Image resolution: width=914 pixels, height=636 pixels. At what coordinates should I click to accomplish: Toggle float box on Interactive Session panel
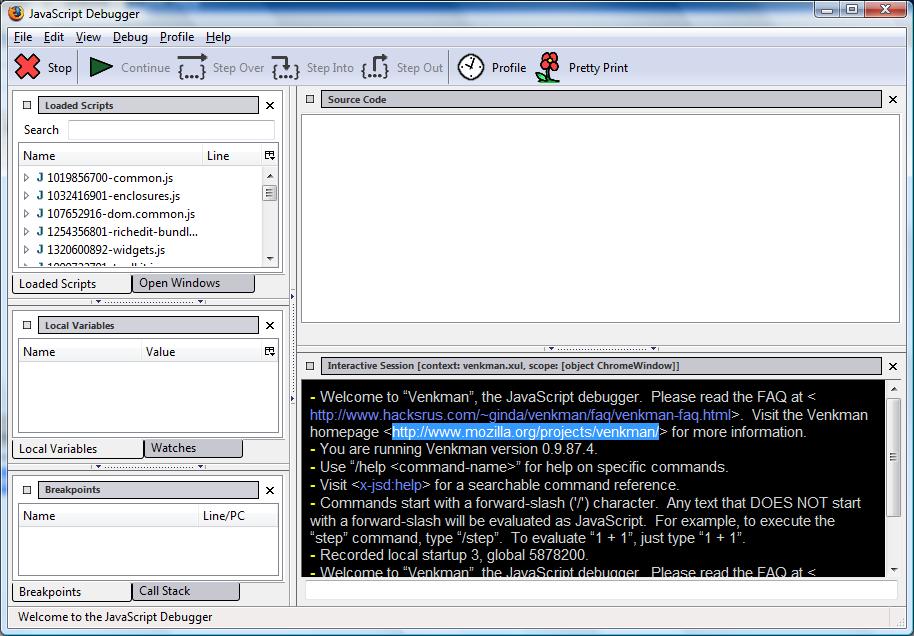pyautogui.click(x=310, y=366)
